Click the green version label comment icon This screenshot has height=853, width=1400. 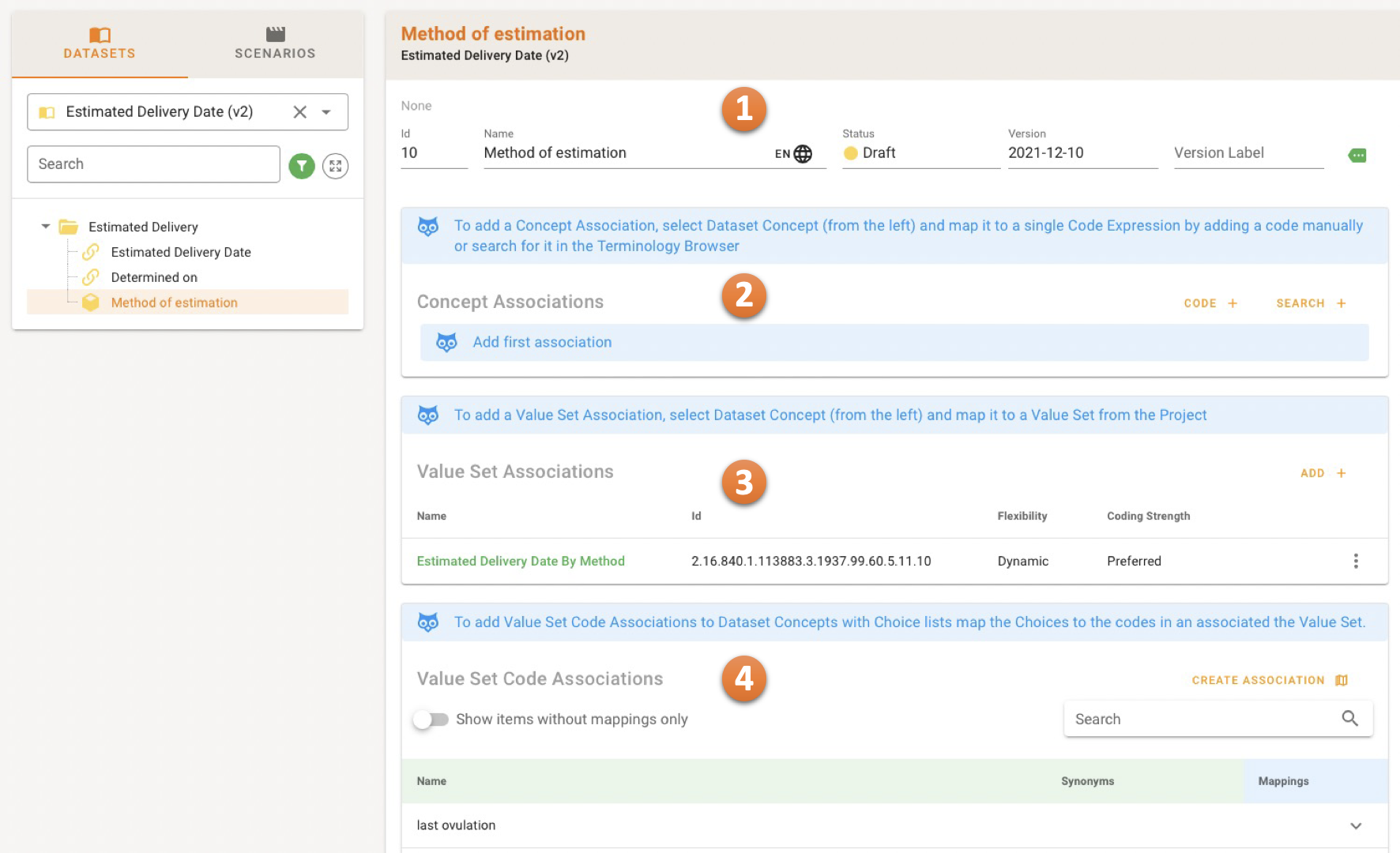1357,156
